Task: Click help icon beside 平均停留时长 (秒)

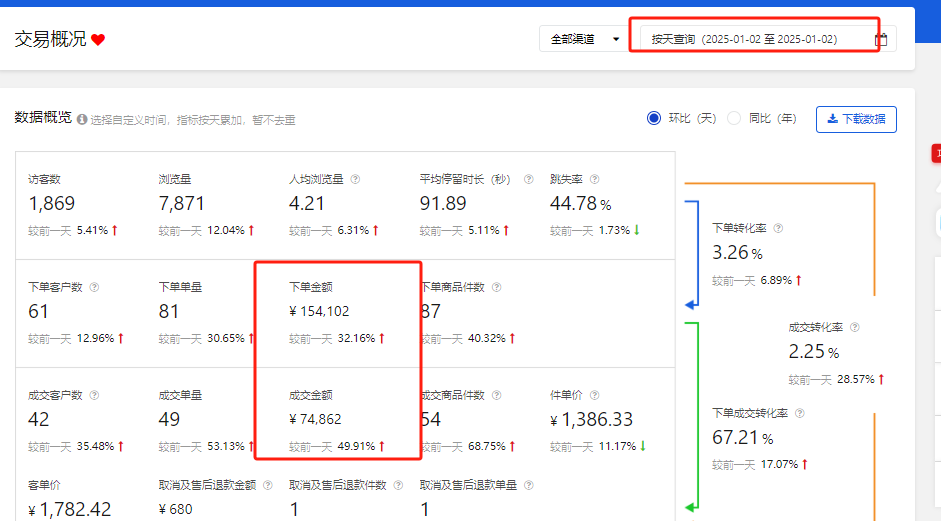Action: [529, 179]
